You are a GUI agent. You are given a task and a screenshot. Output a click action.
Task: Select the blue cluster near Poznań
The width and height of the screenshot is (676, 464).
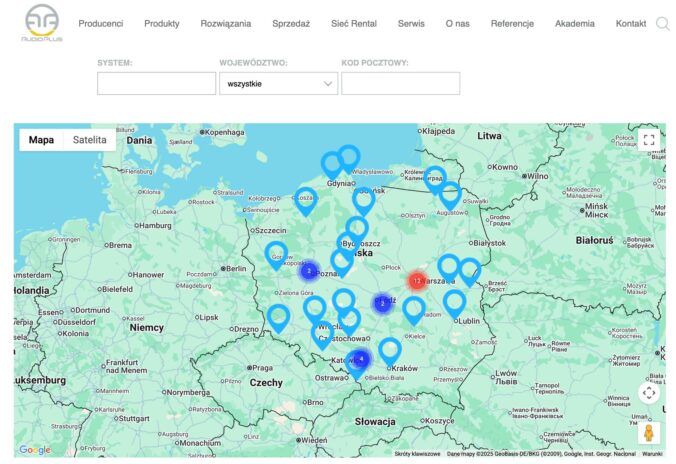309,270
